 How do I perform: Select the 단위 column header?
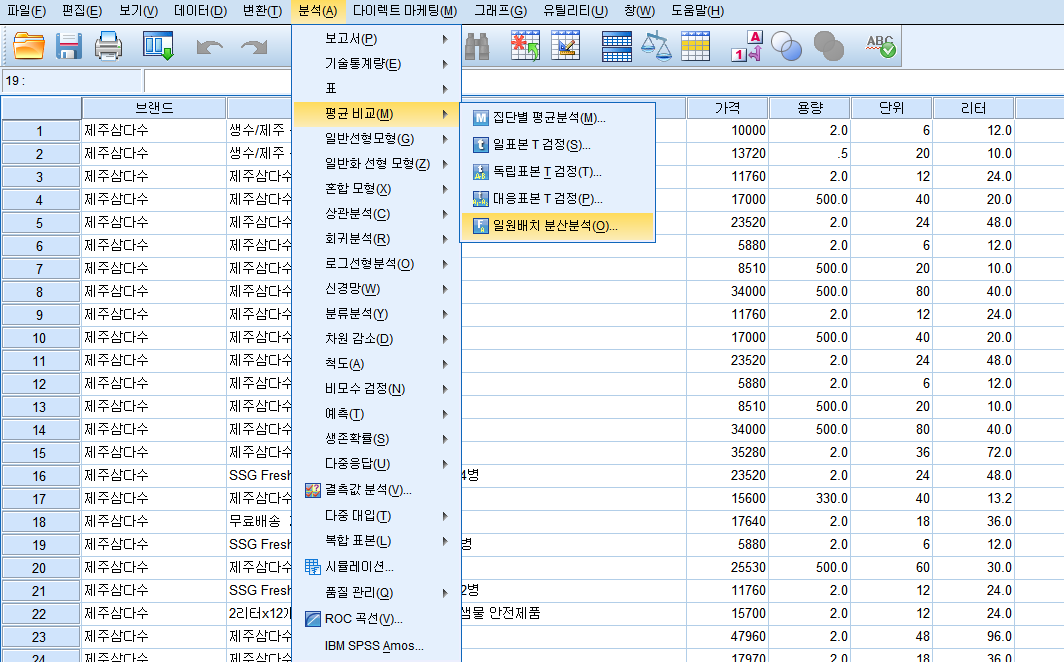click(x=892, y=108)
